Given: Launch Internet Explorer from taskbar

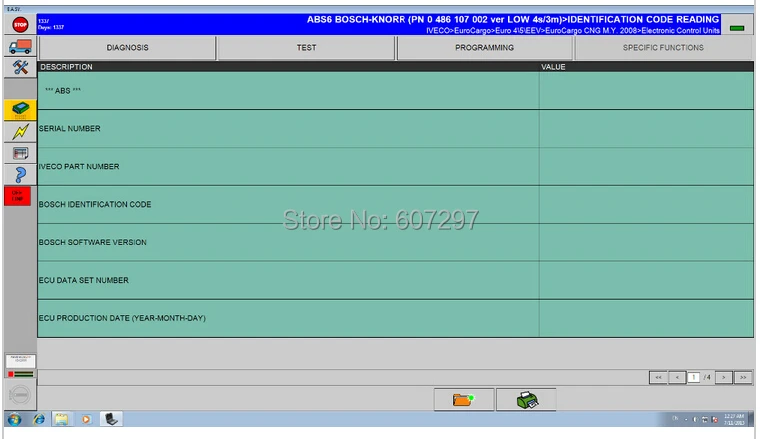Looking at the screenshot, I should click(x=39, y=419).
